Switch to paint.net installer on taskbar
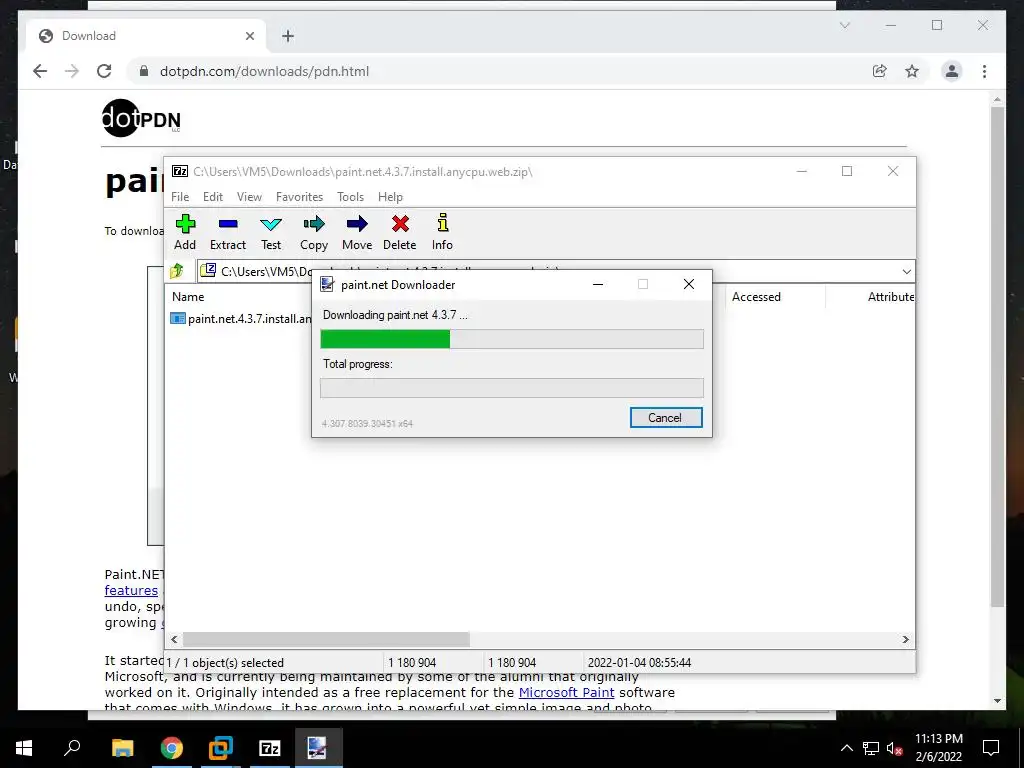This screenshot has width=1024, height=768. point(318,748)
